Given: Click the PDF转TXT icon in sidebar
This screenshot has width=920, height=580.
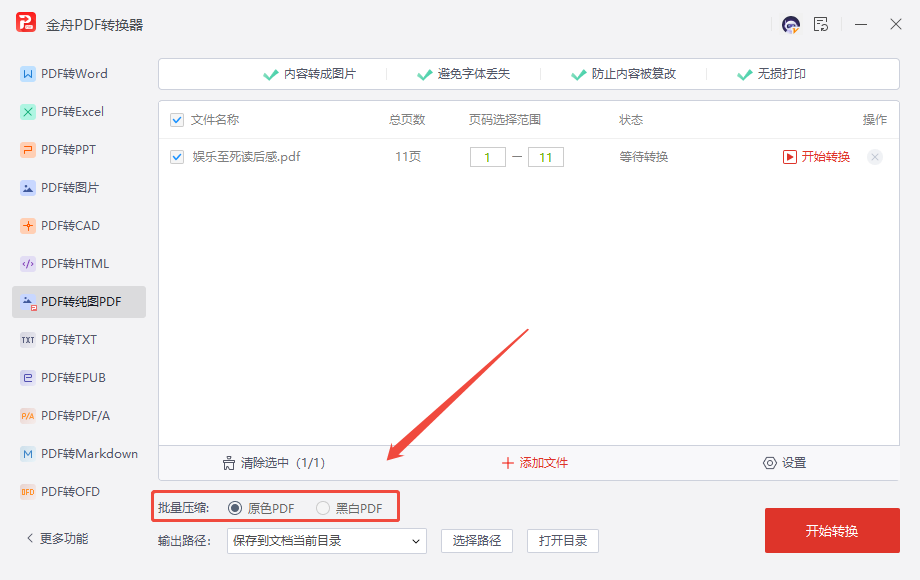Looking at the screenshot, I should coord(28,340).
